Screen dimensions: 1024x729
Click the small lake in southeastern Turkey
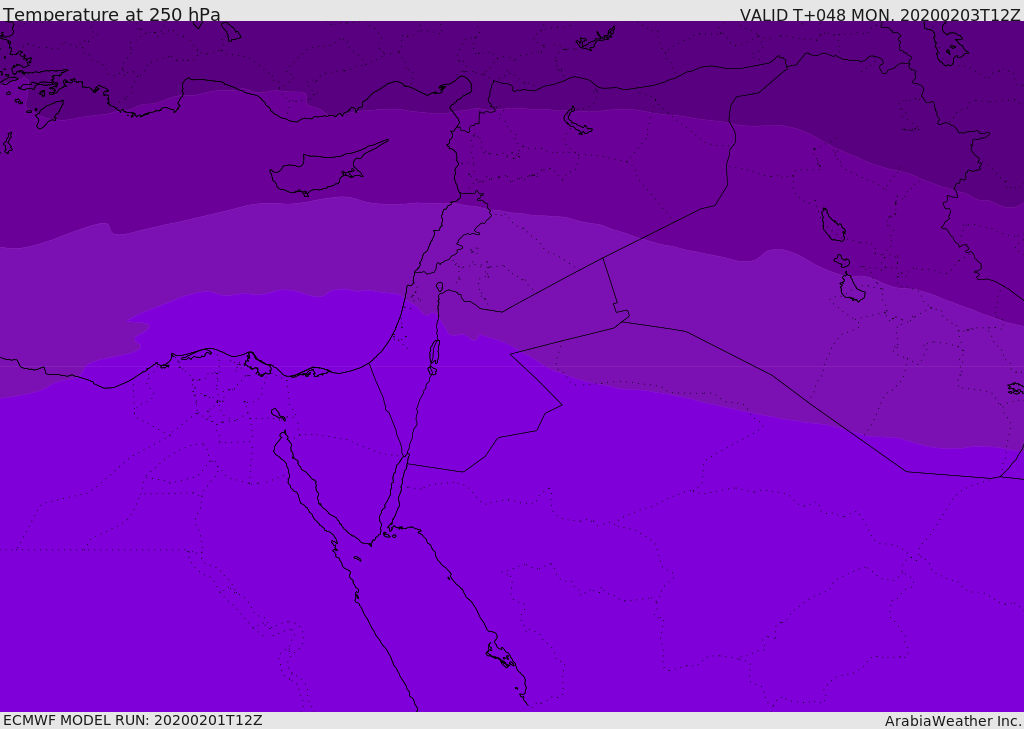pyautogui.click(x=595, y=40)
